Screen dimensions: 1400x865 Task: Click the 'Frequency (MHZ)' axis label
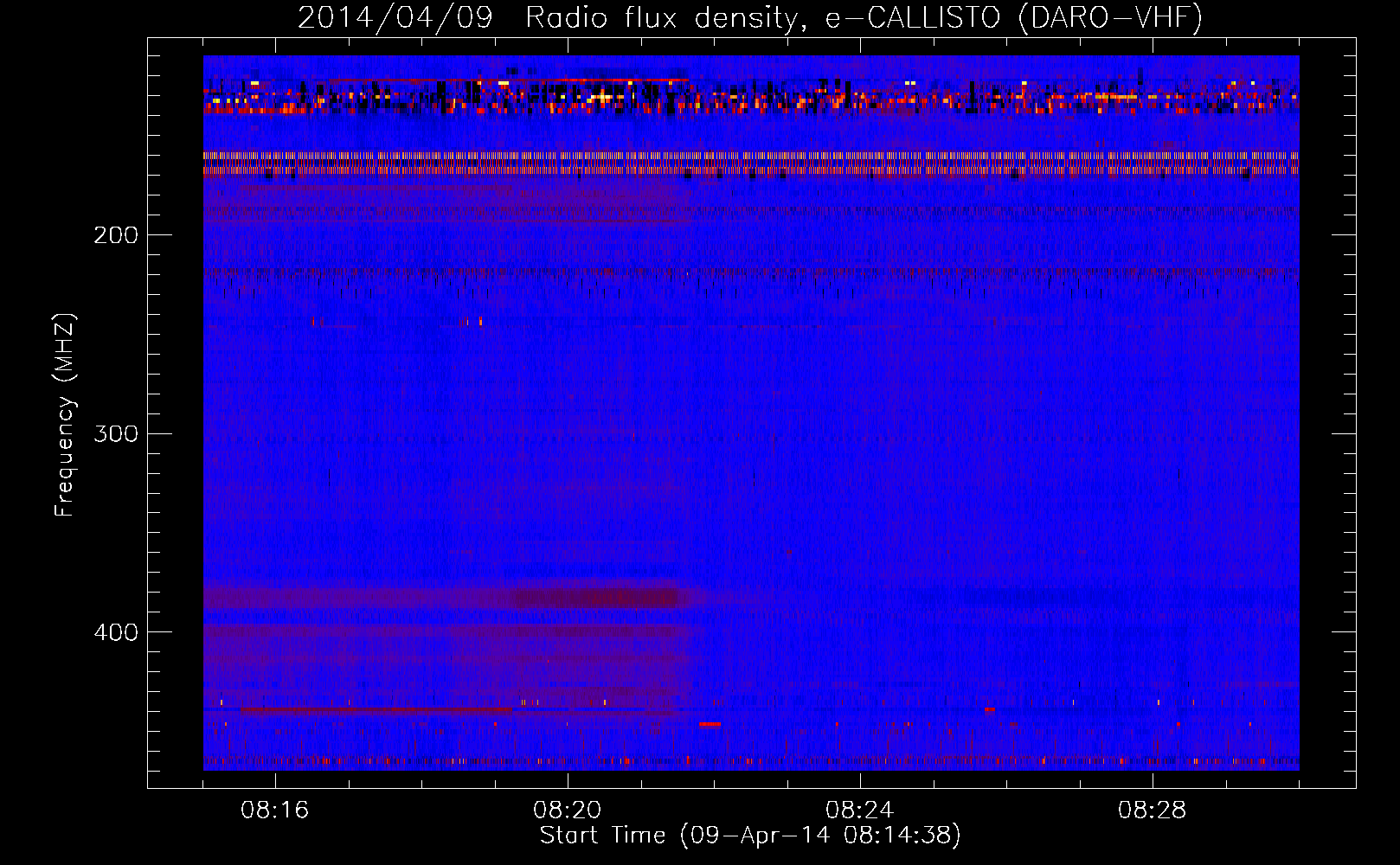point(65,415)
